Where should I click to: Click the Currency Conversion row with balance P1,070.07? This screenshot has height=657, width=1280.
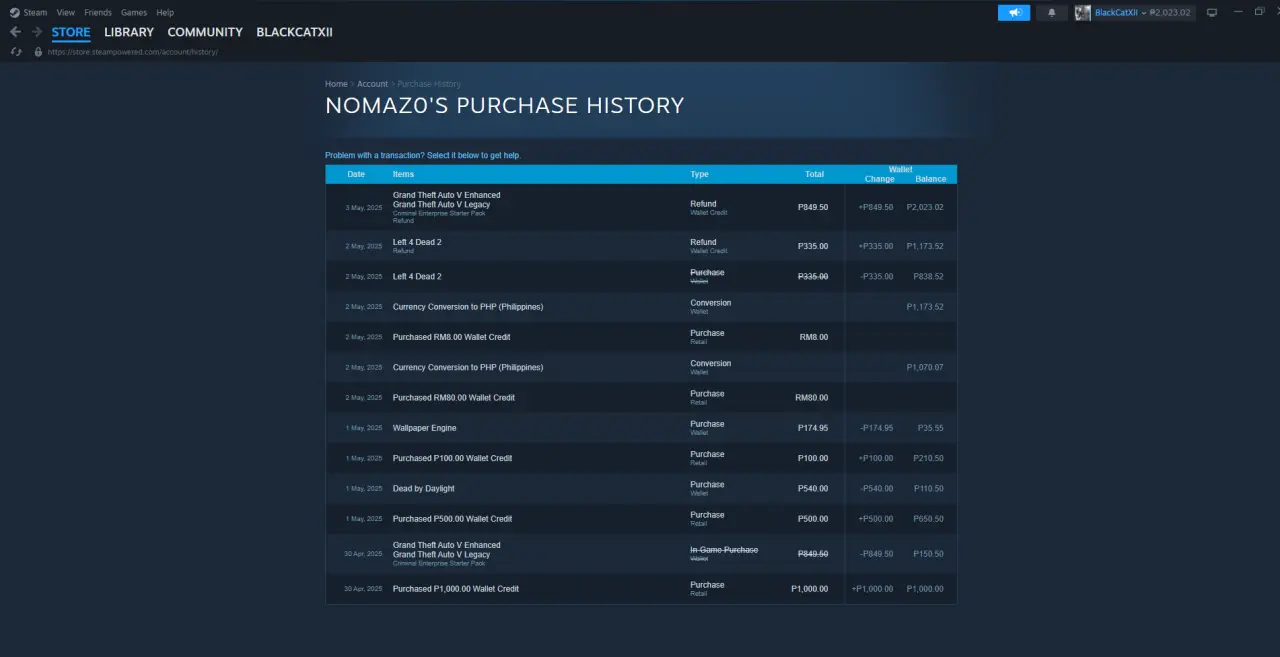point(641,367)
